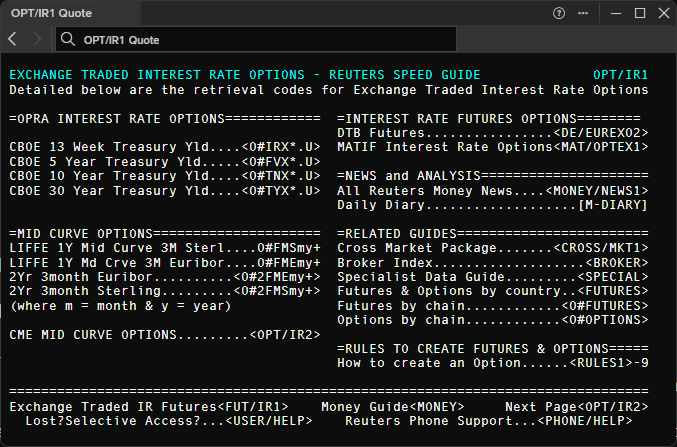This screenshot has height=447, width=677.
Task: Open Lost? Selective Access <USER/HELP>
Action: tap(269, 421)
